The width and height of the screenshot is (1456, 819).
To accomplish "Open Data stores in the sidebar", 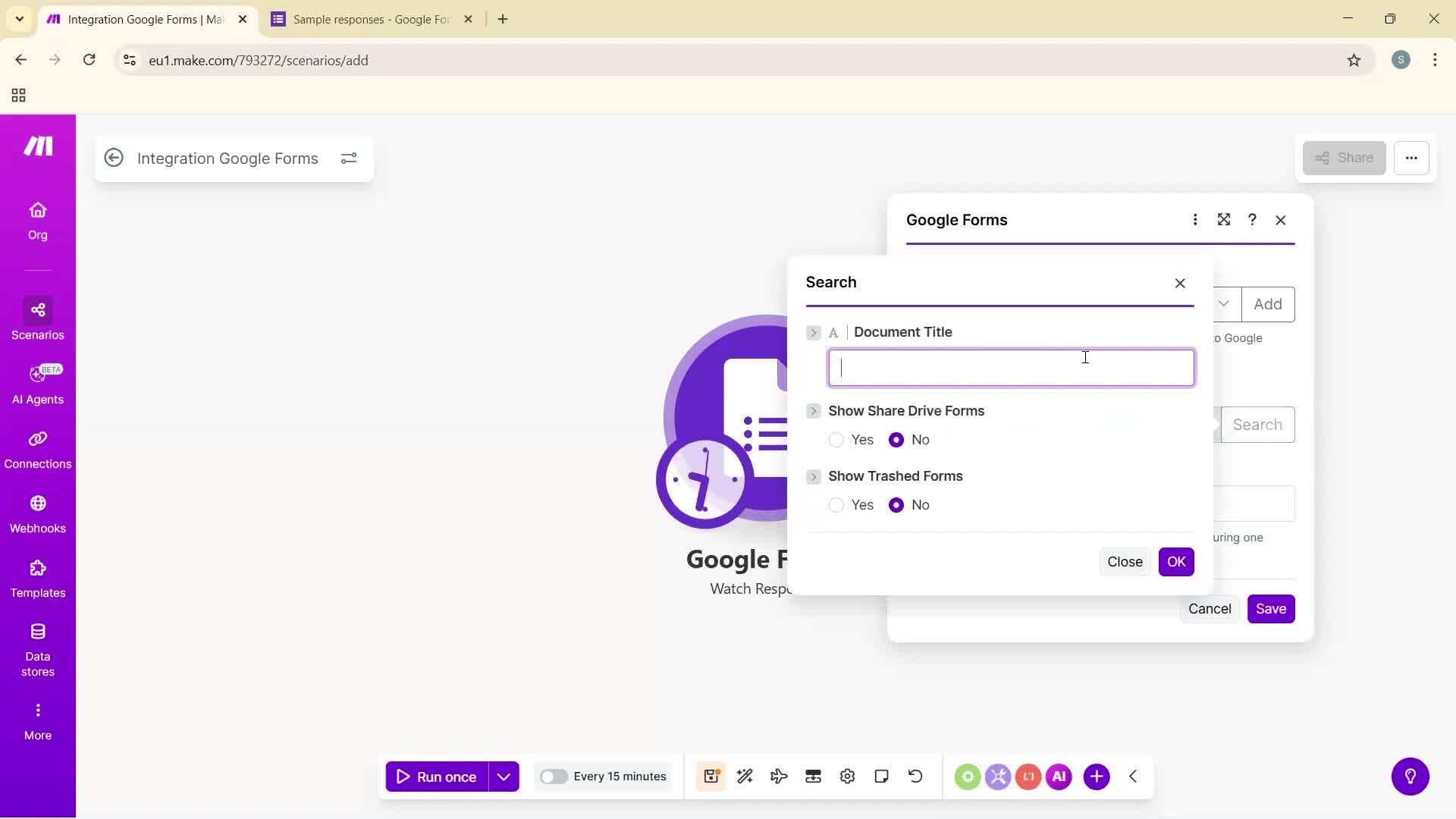I will [37, 648].
